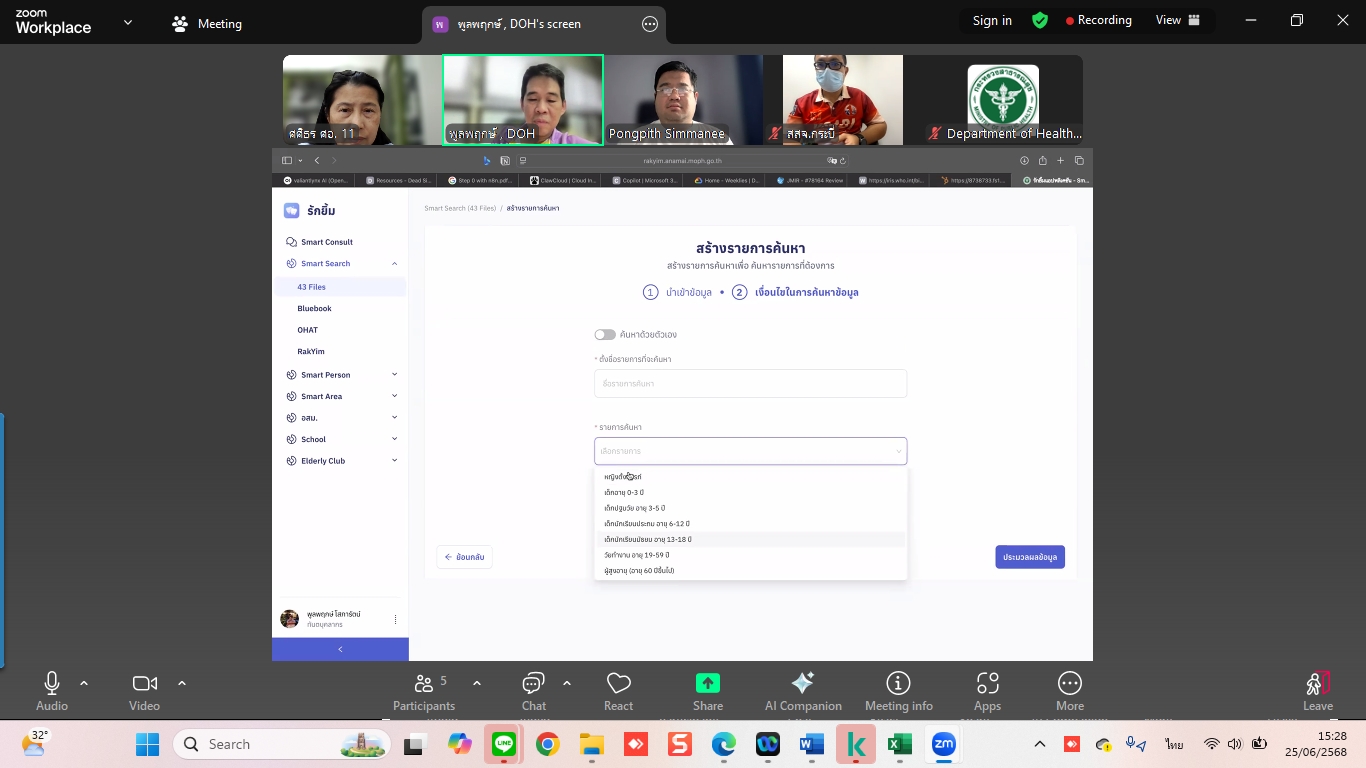Open the More options menu
This screenshot has width=1366, height=768.
(x=1070, y=692)
